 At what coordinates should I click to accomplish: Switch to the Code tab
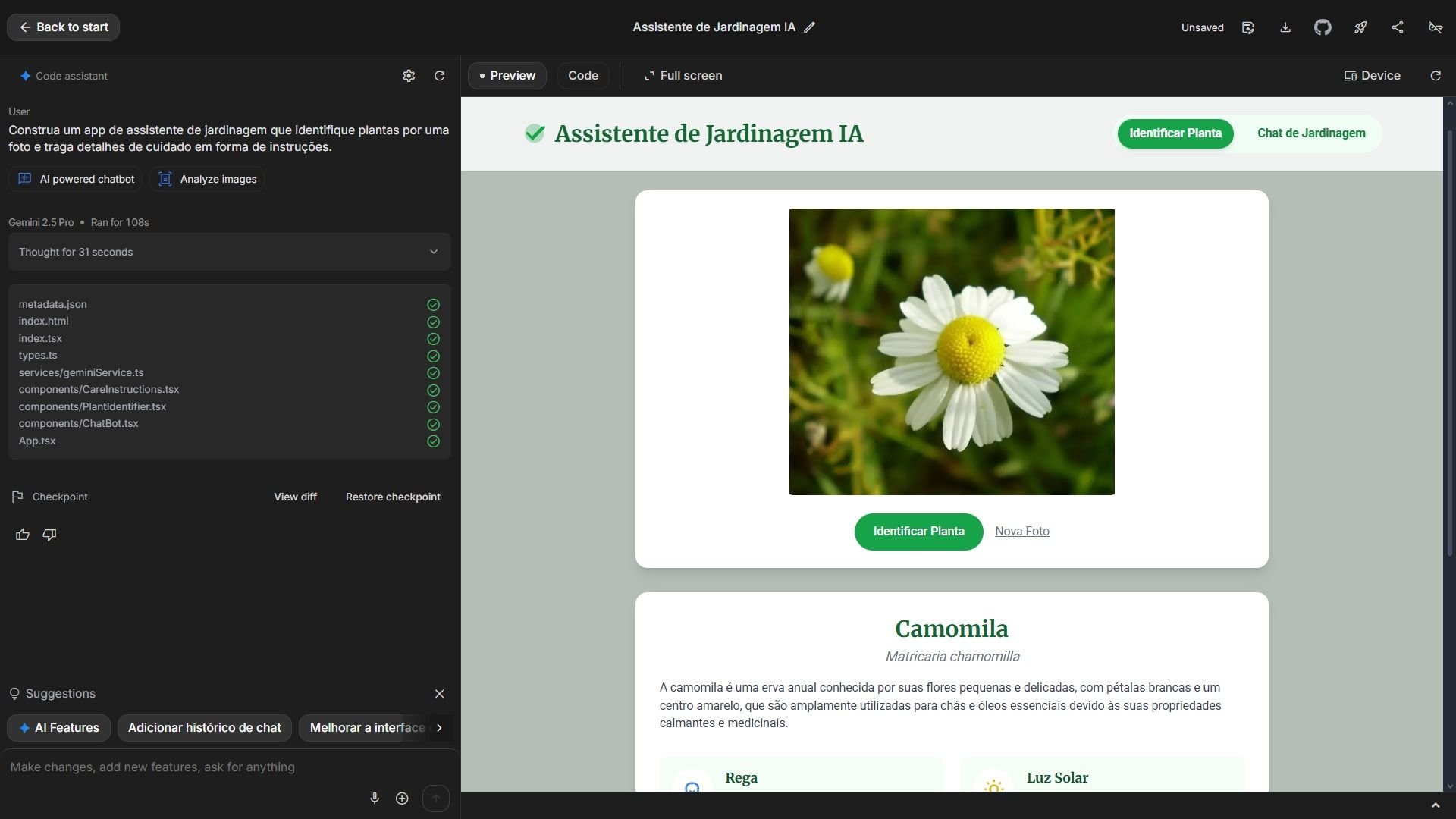point(582,76)
